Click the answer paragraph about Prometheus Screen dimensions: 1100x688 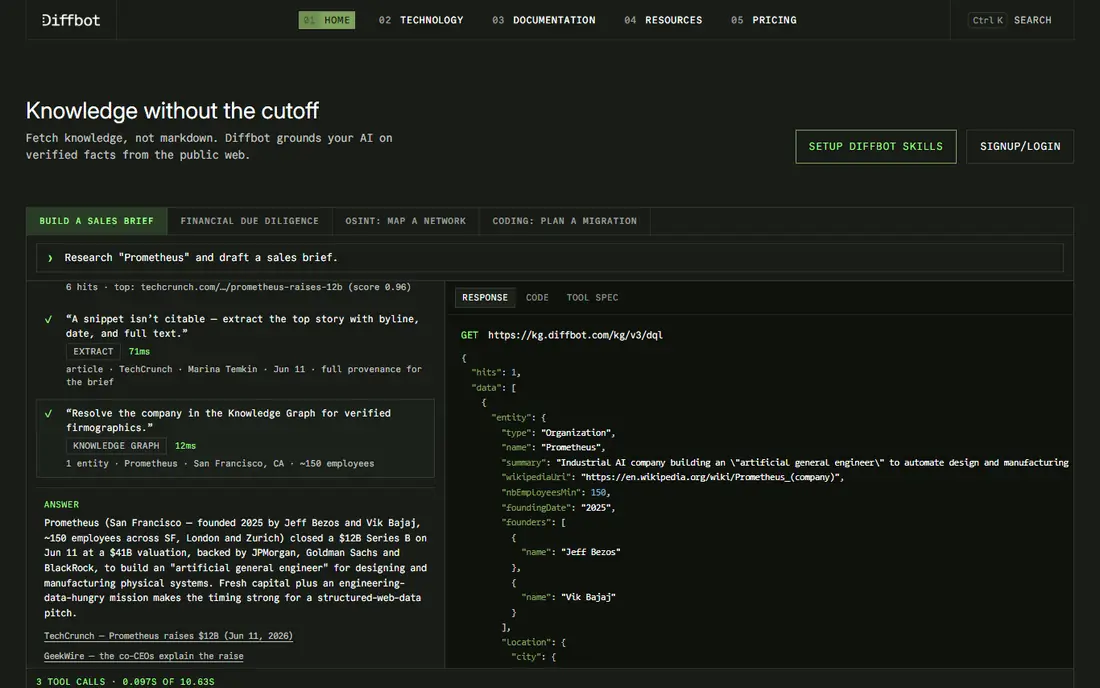(x=236, y=568)
